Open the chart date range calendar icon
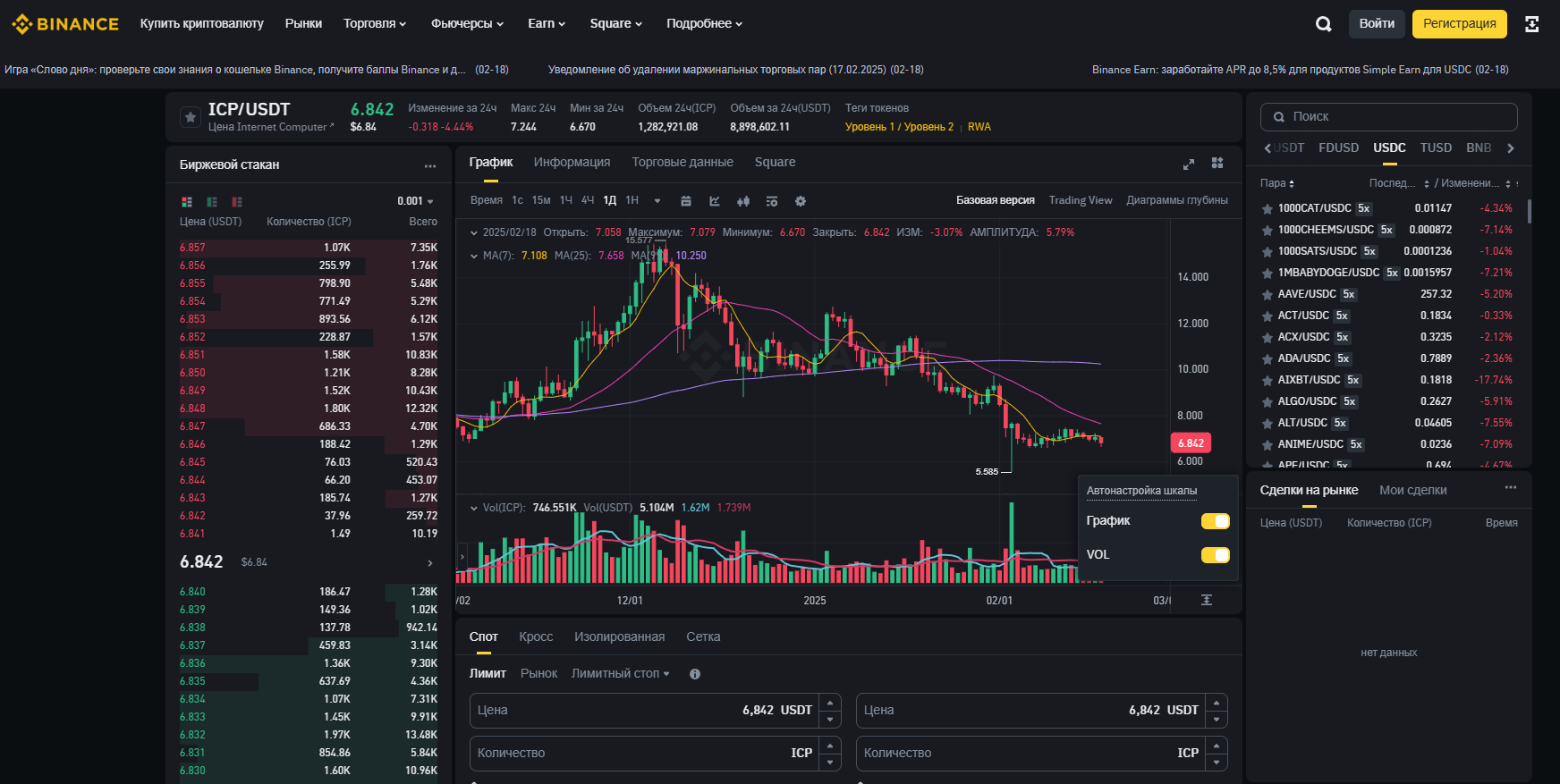Viewport: 1560px width, 784px height. tap(686, 201)
